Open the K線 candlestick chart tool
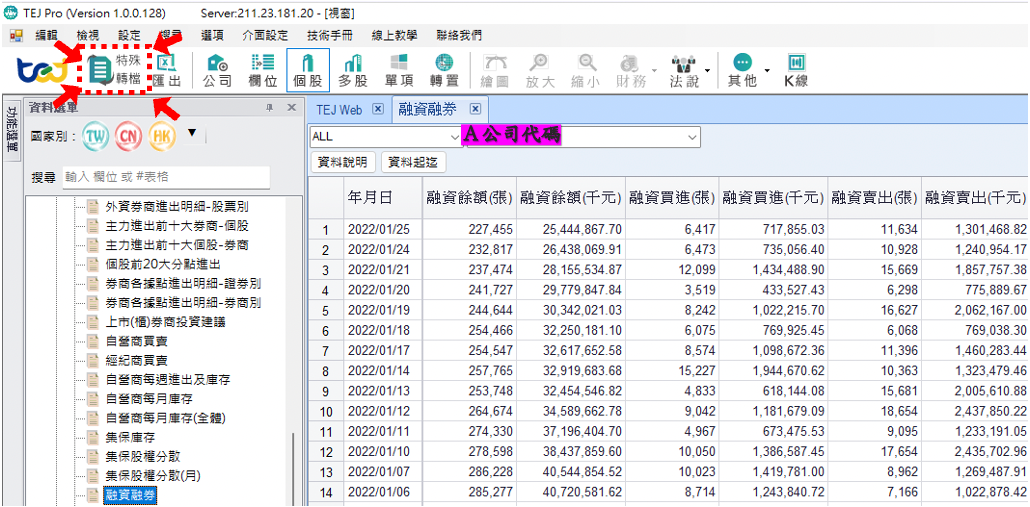The width and height of the screenshot is (1030, 507). tap(796, 70)
